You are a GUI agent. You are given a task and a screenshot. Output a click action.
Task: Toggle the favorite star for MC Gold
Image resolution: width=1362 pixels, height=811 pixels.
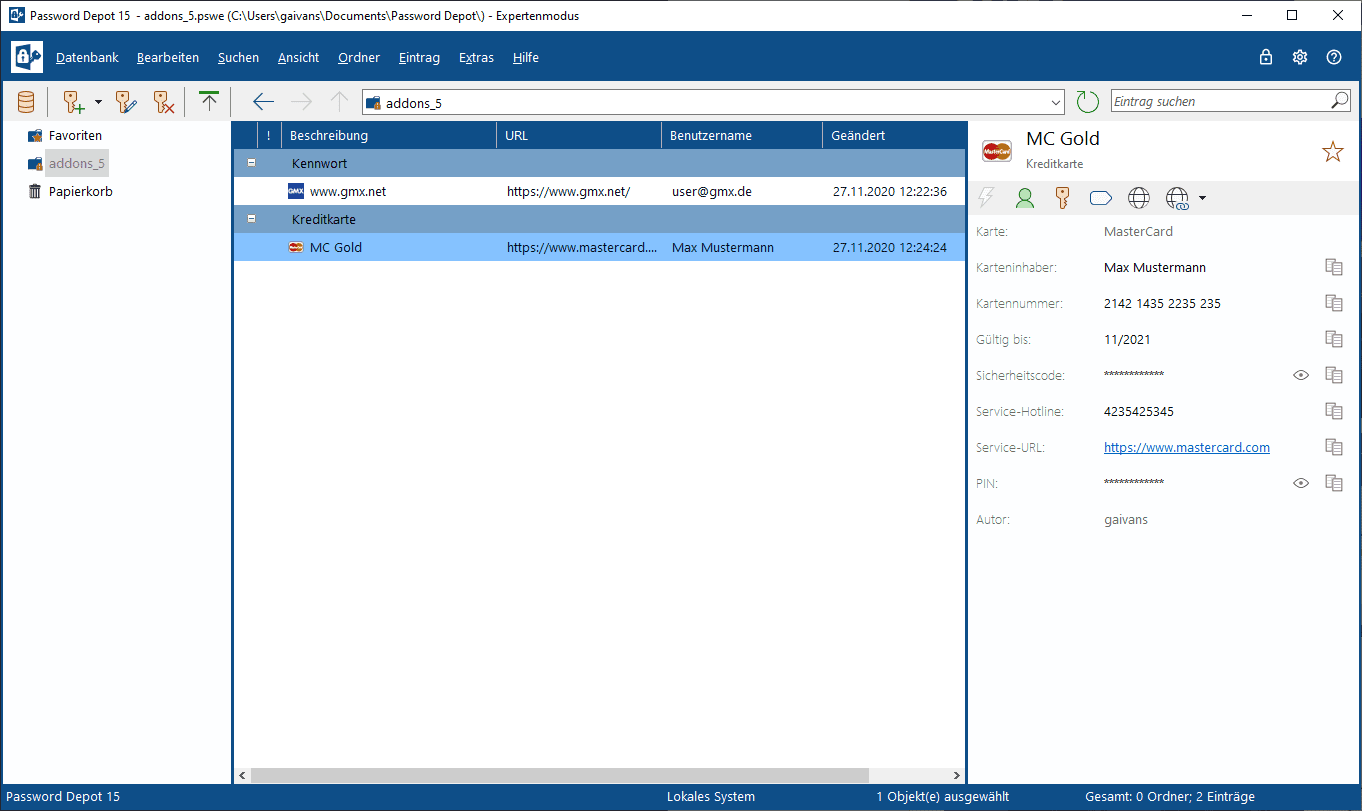click(x=1333, y=151)
